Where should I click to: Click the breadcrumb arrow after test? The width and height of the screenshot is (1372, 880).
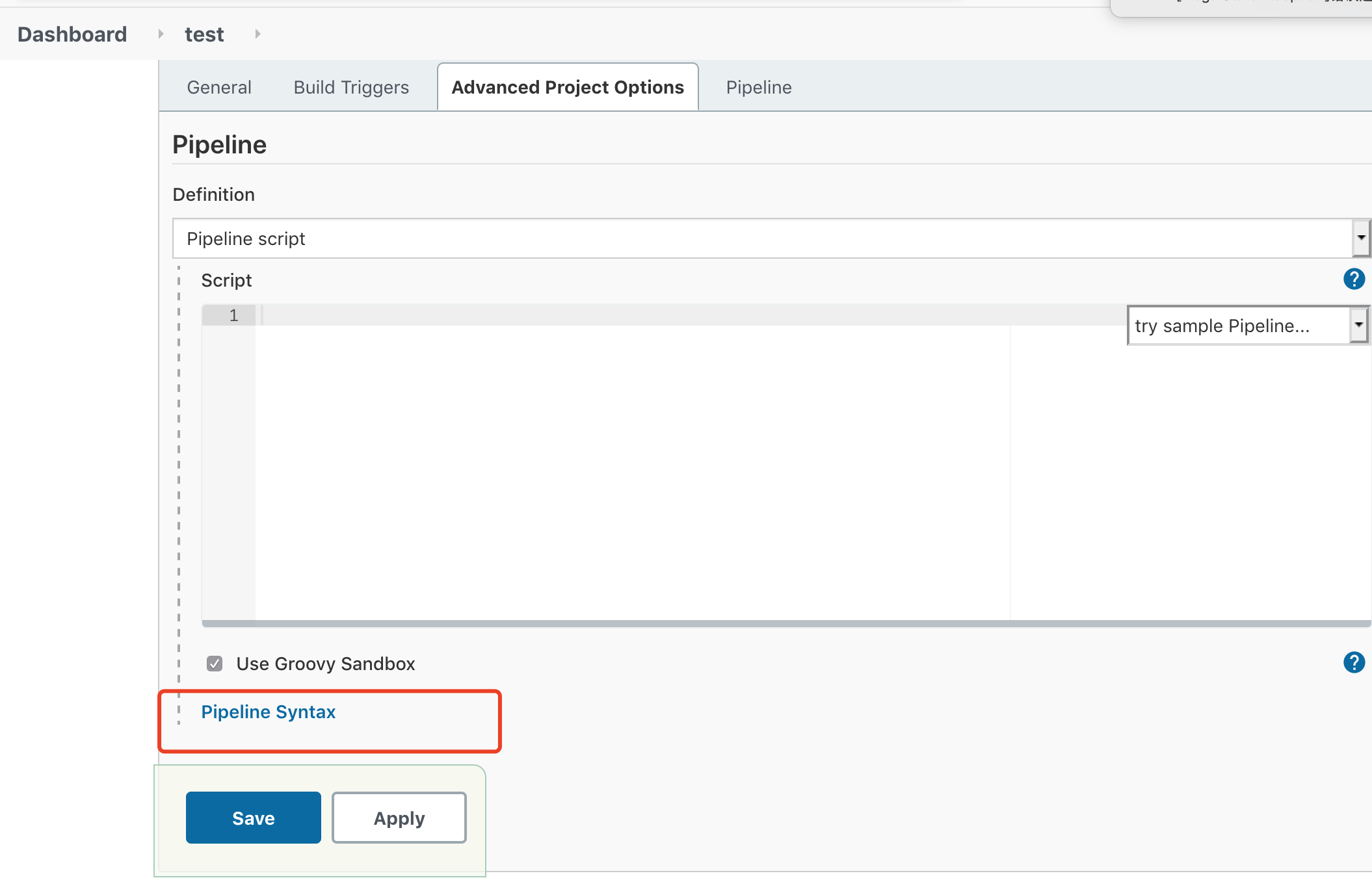(257, 34)
